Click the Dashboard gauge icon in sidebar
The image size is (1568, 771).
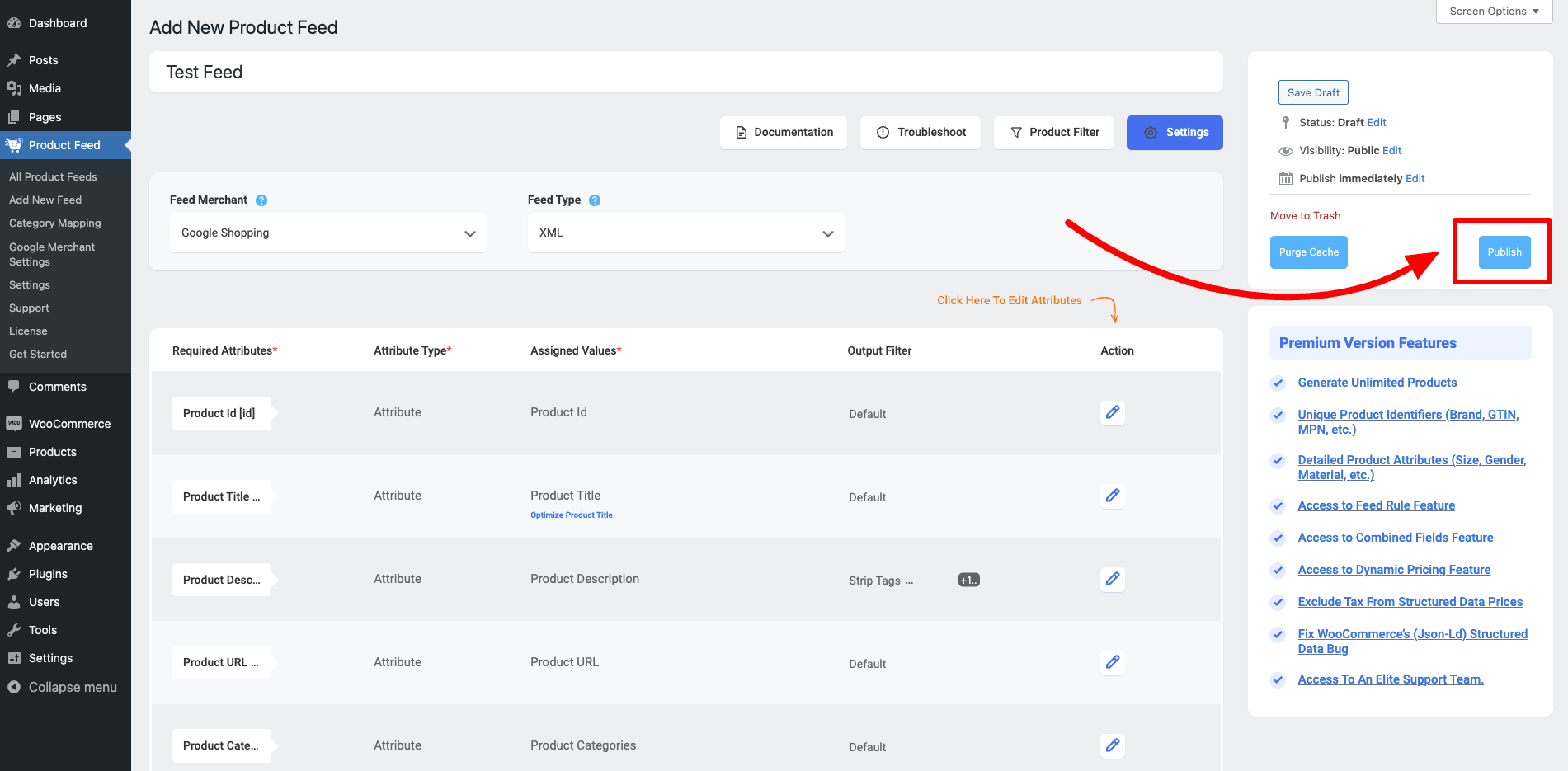tap(14, 23)
